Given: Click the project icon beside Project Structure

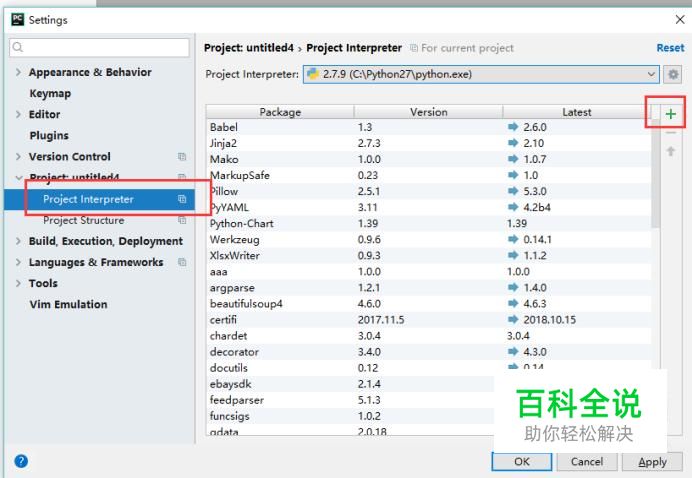Looking at the screenshot, I should (x=182, y=220).
